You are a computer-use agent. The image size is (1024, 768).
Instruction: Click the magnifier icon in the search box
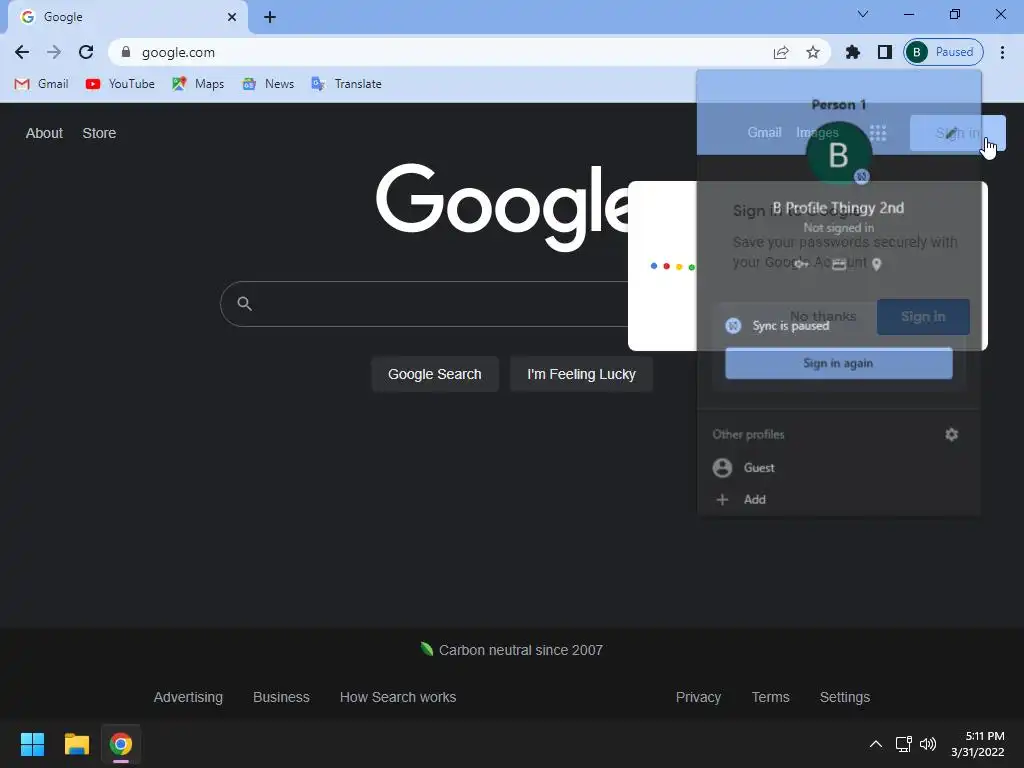pos(245,304)
